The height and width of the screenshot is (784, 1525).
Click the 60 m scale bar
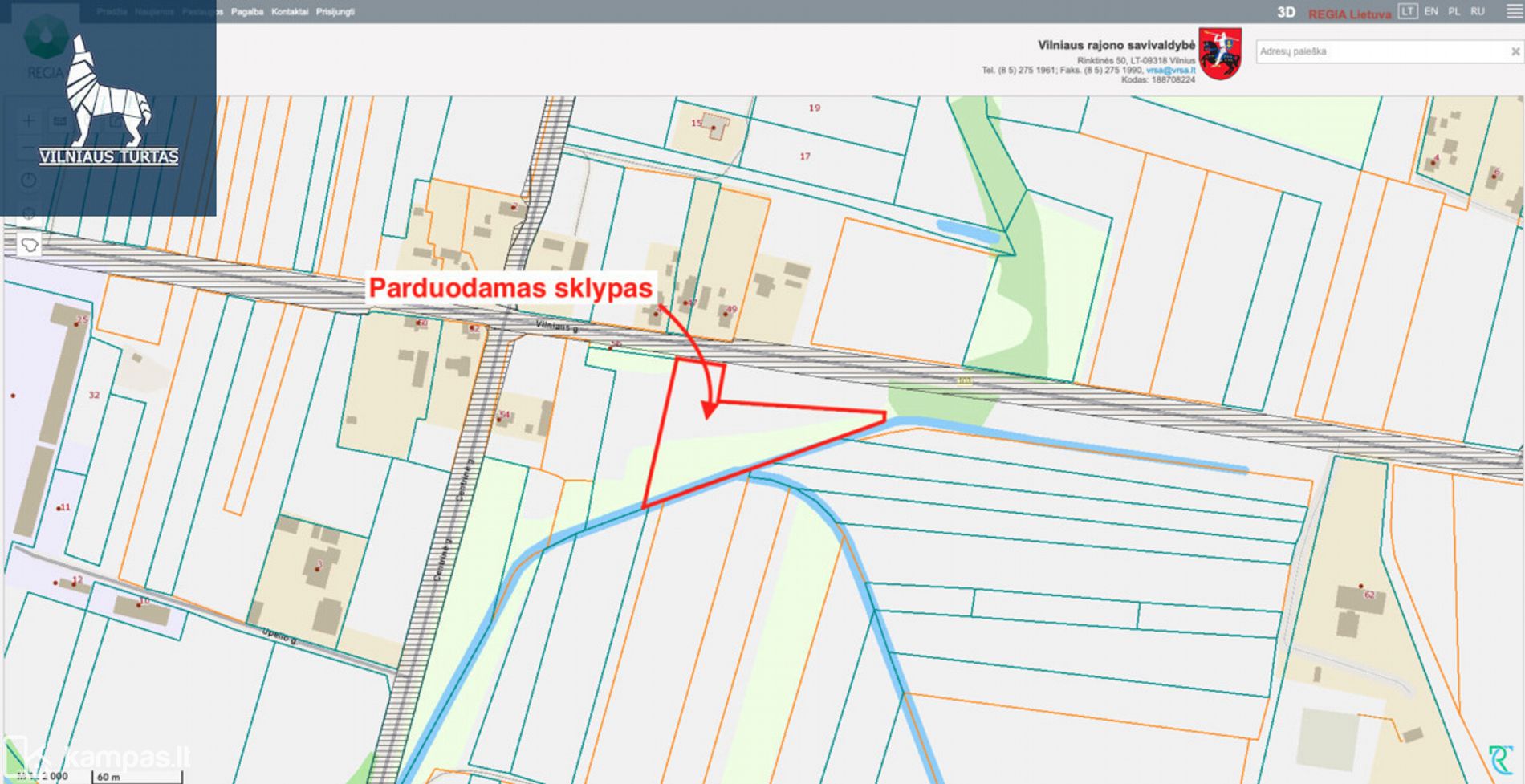coord(138,777)
